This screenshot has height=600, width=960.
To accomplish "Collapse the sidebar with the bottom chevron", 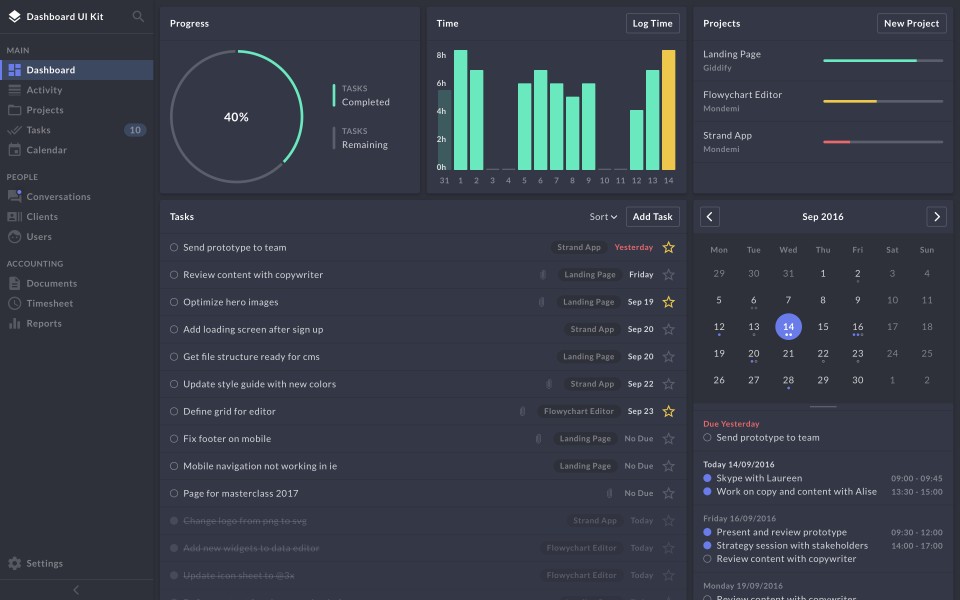I will 76,590.
